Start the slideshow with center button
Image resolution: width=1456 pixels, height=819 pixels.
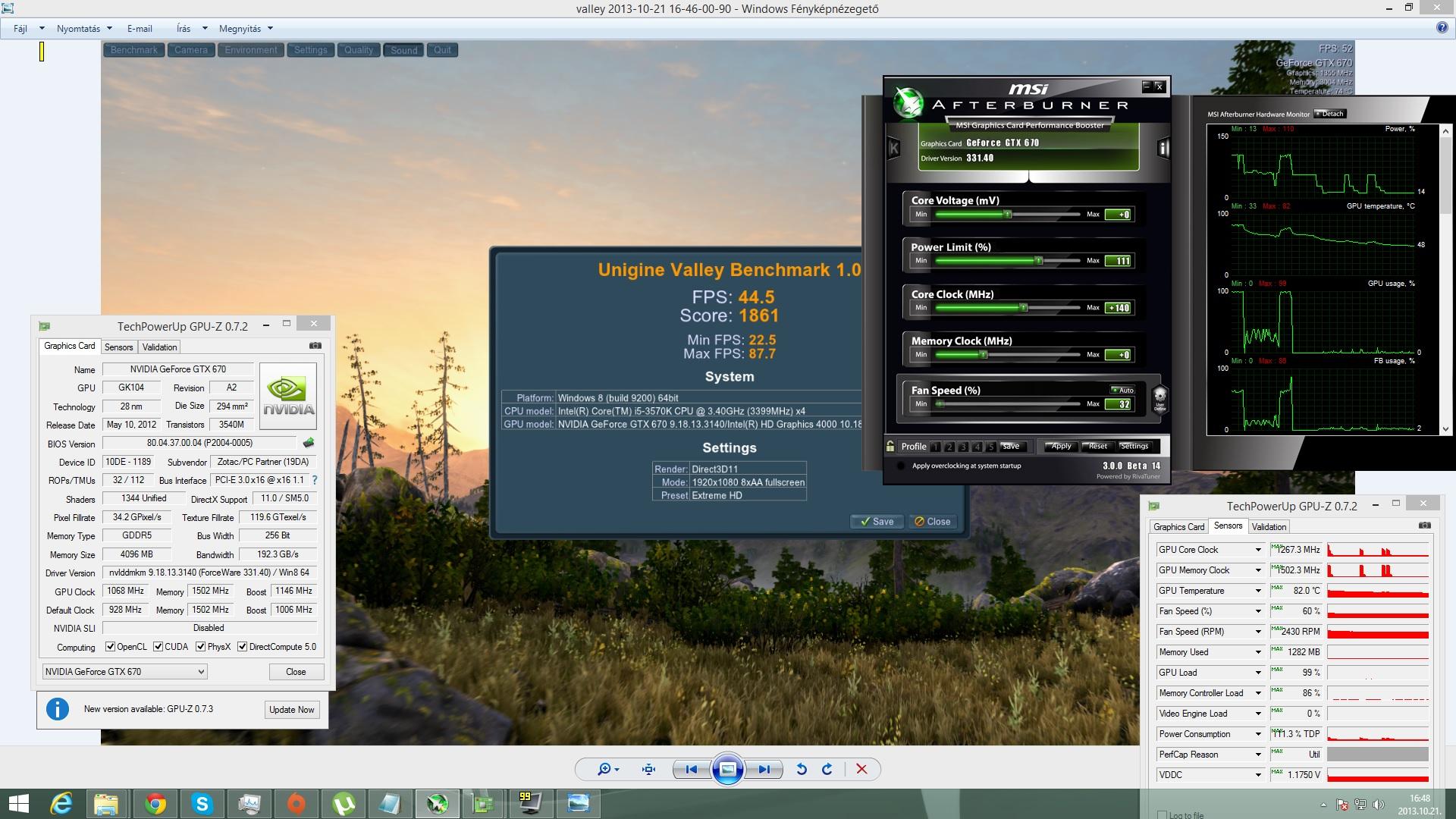point(727,769)
